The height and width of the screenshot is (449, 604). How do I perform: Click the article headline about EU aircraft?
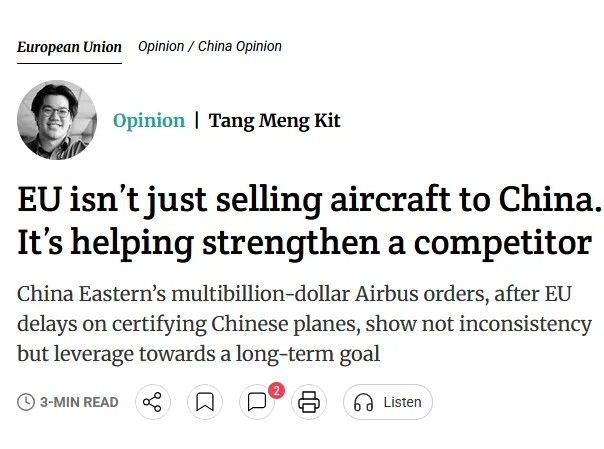tap(309, 221)
